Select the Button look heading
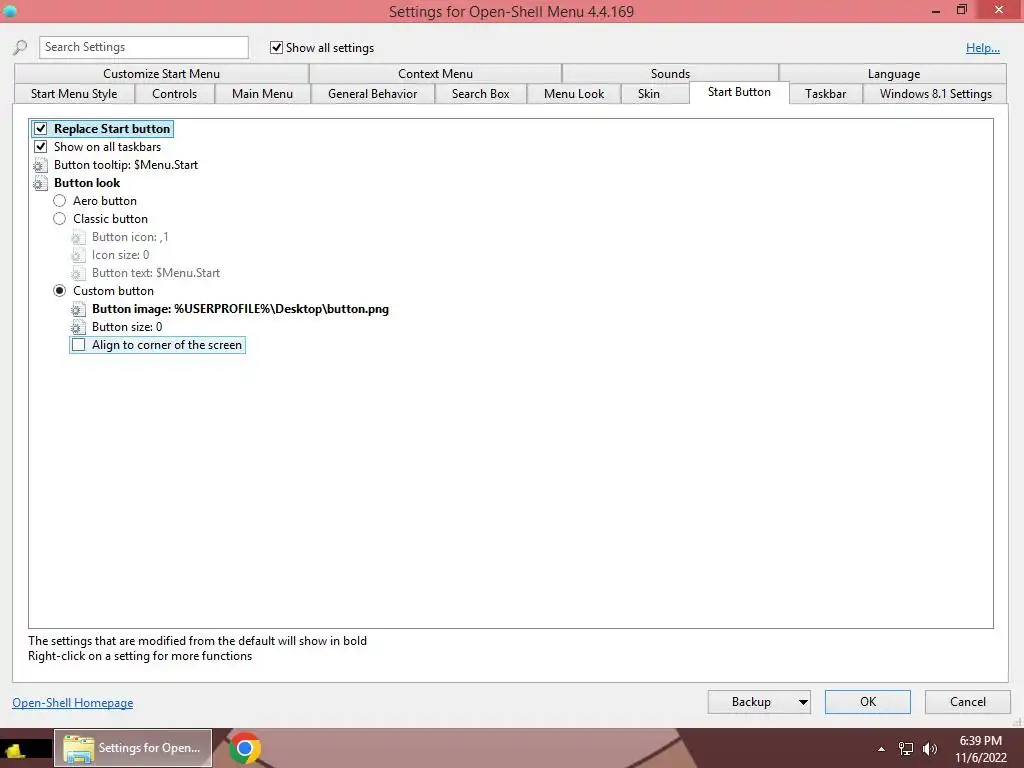Viewport: 1024px width, 768px height. click(x=87, y=184)
